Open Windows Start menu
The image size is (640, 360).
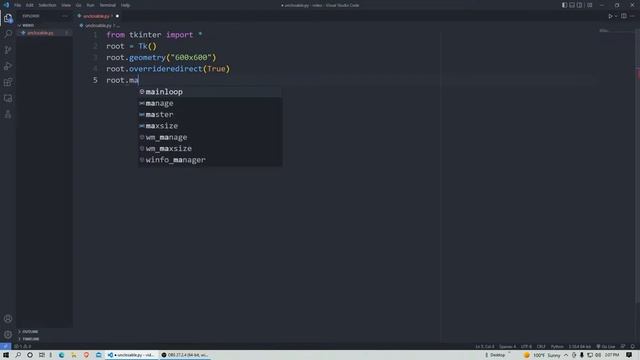pyautogui.click(x=6, y=355)
